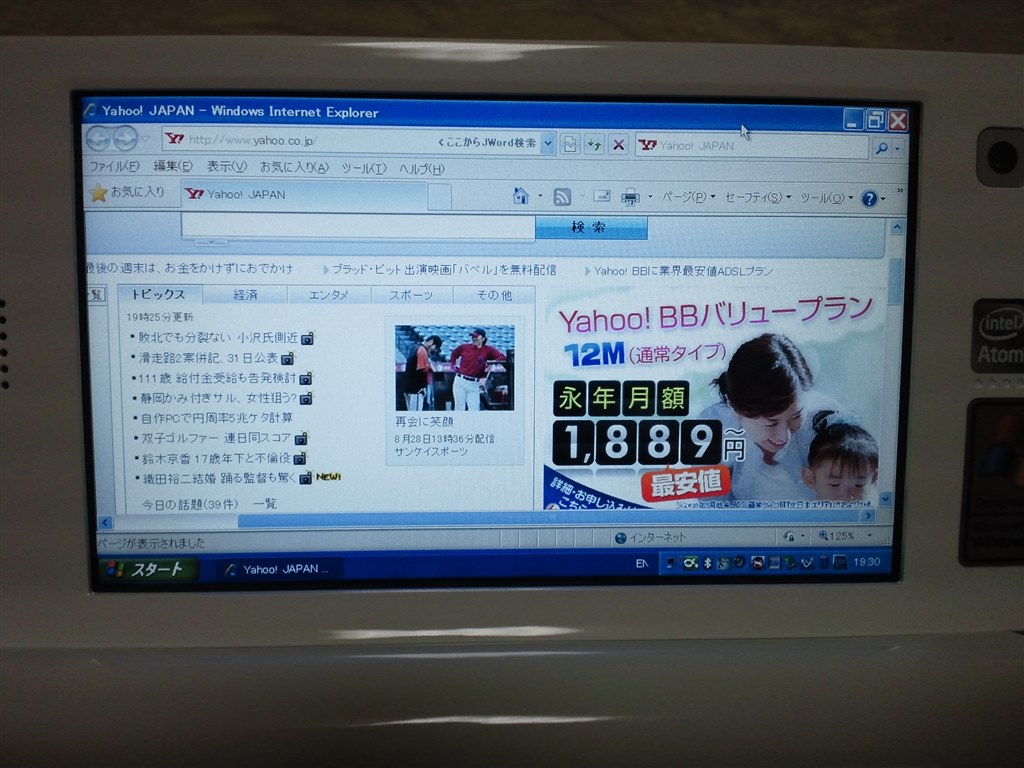Open the Print dropdown arrow
This screenshot has width=1024, height=768.
(650, 197)
